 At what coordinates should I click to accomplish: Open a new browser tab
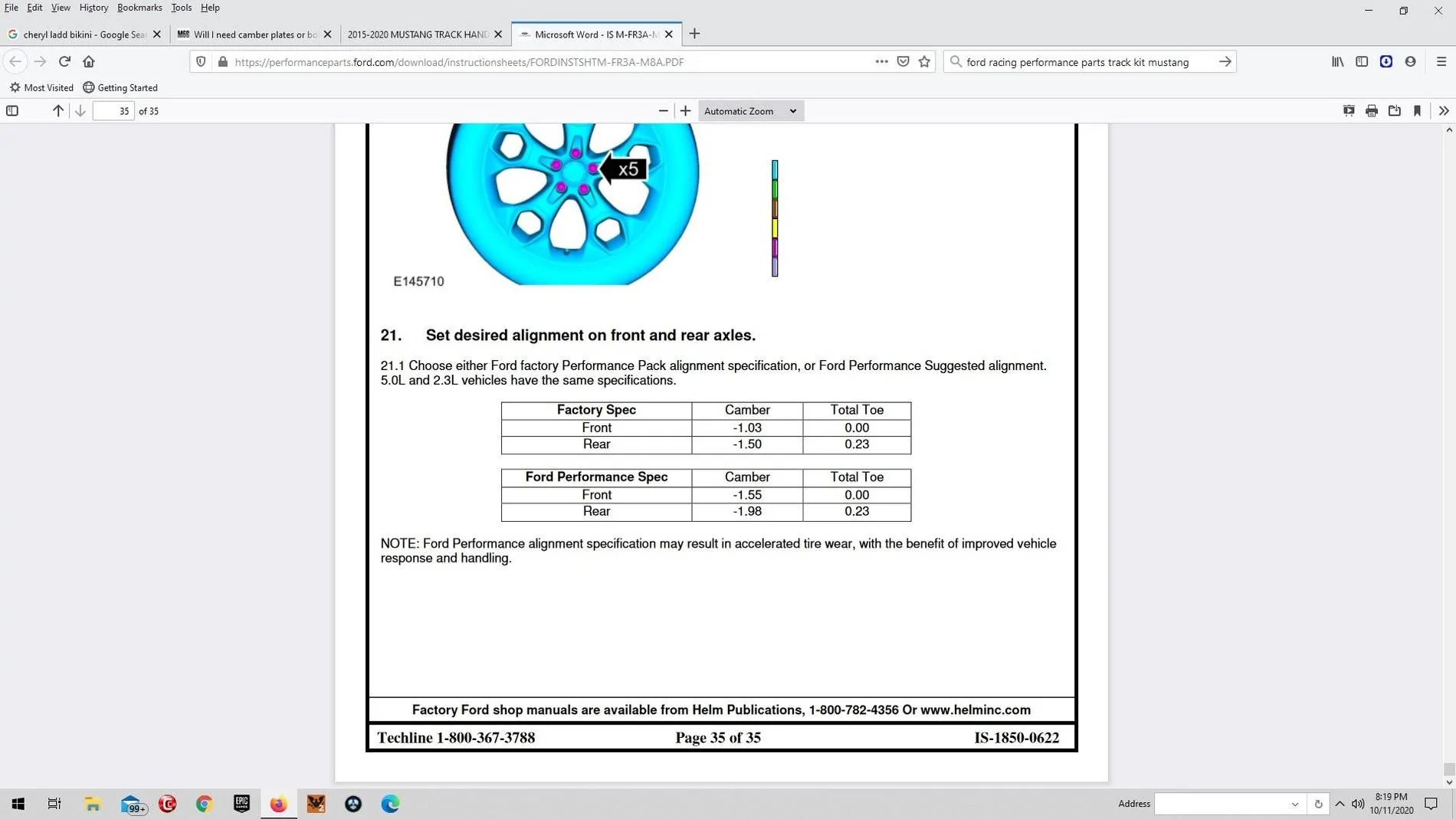[x=694, y=34]
